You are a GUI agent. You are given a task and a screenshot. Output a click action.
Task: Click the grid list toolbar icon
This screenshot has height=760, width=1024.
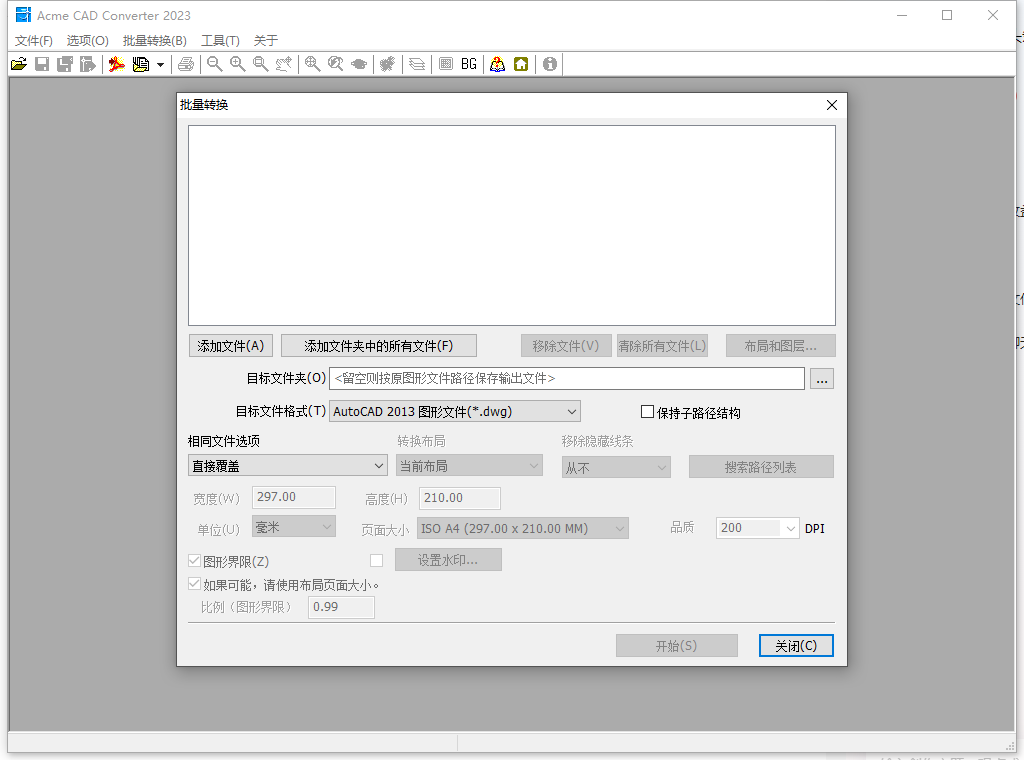coord(446,64)
